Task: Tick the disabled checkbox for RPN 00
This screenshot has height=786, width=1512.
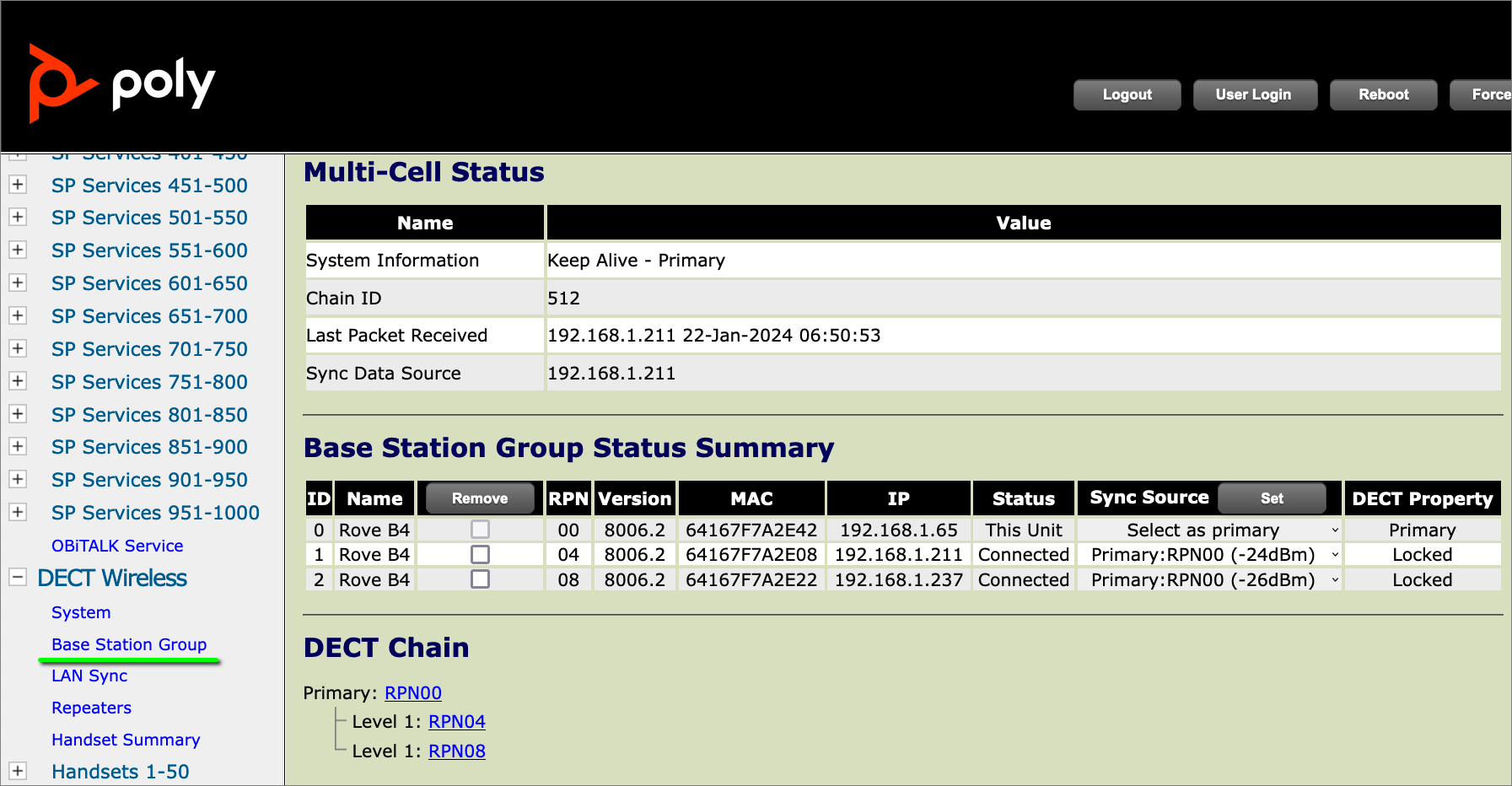Action: pyautogui.click(x=480, y=530)
